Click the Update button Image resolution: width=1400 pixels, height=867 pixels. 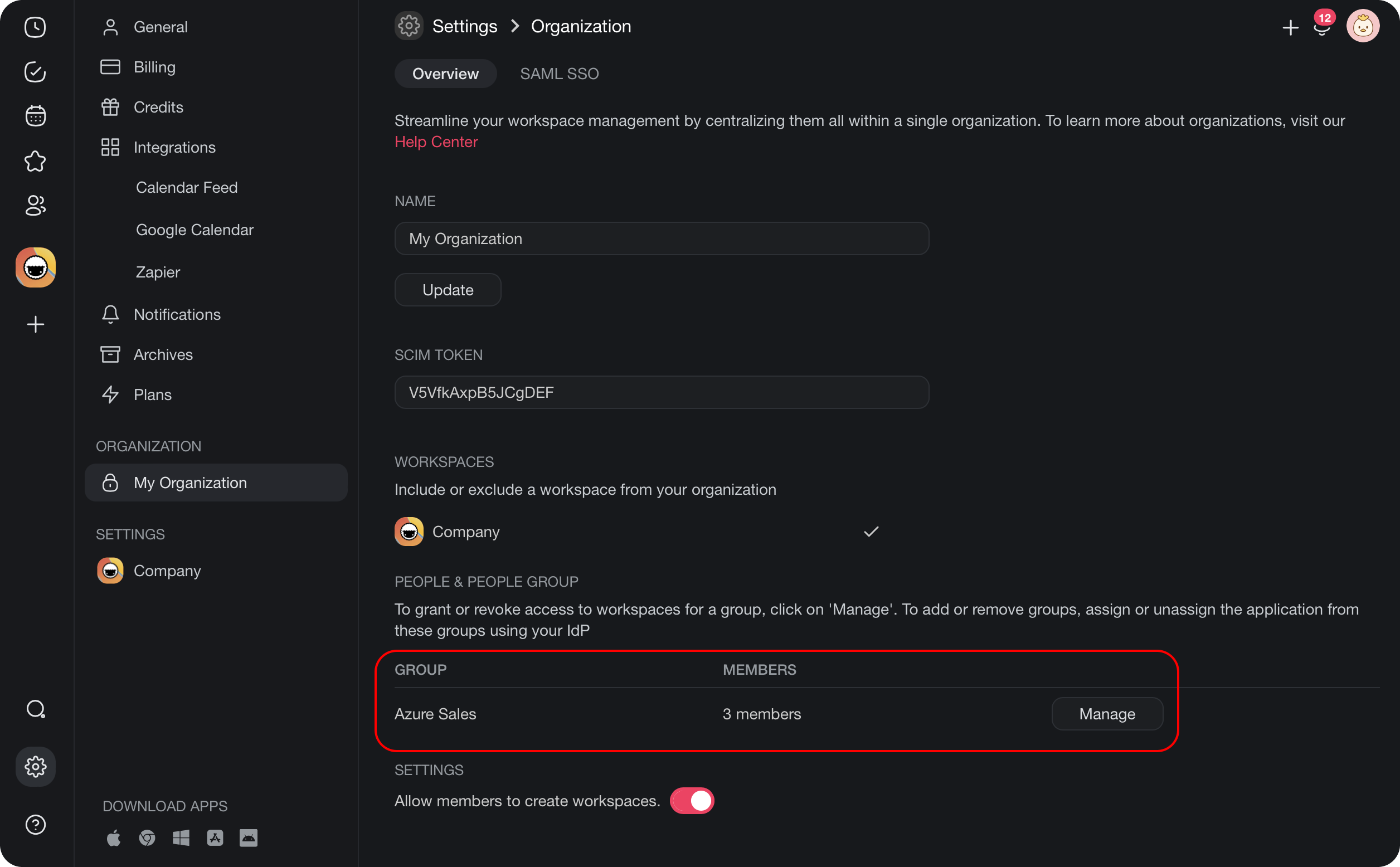point(448,290)
